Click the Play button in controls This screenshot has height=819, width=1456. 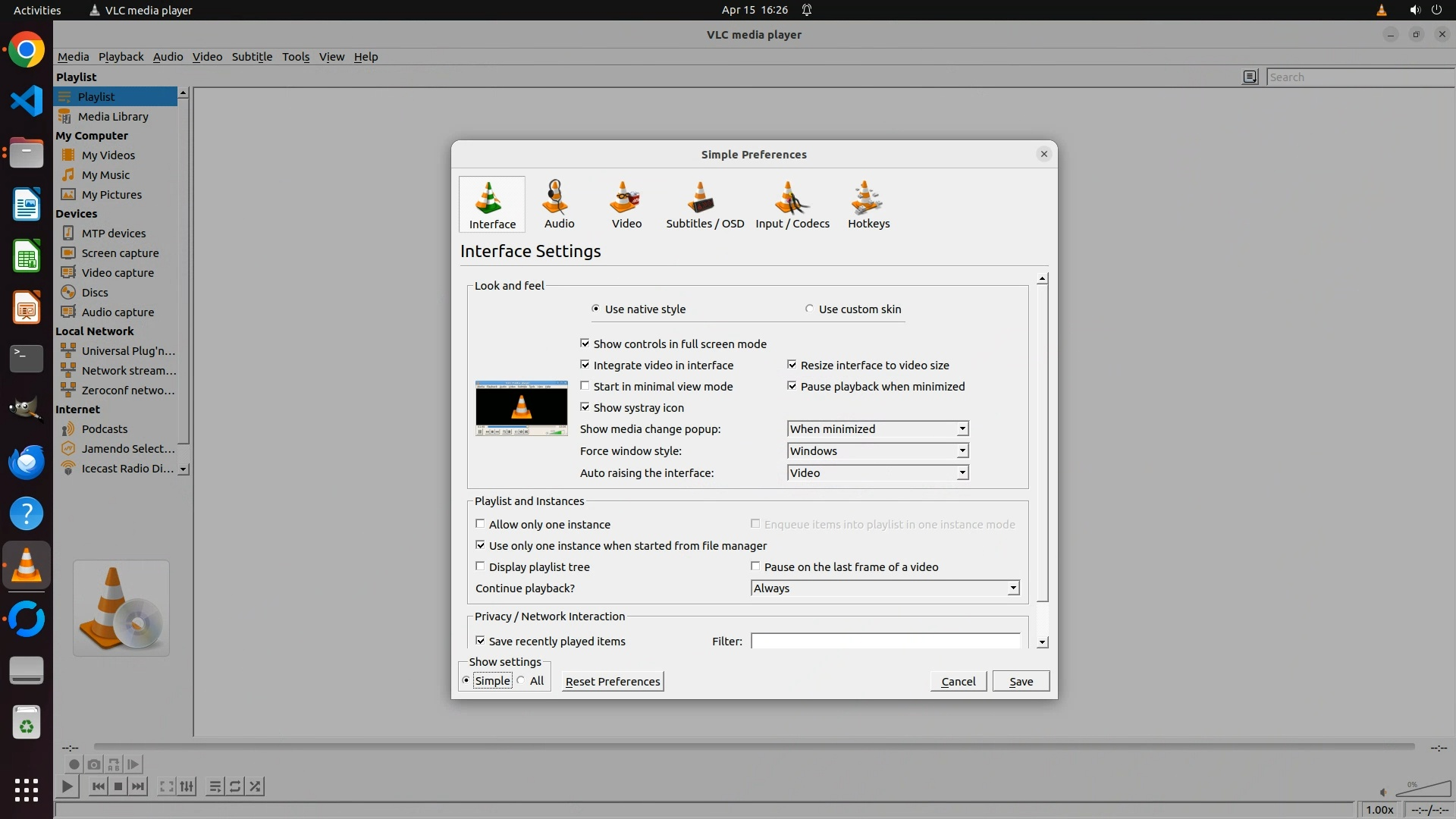point(67,786)
